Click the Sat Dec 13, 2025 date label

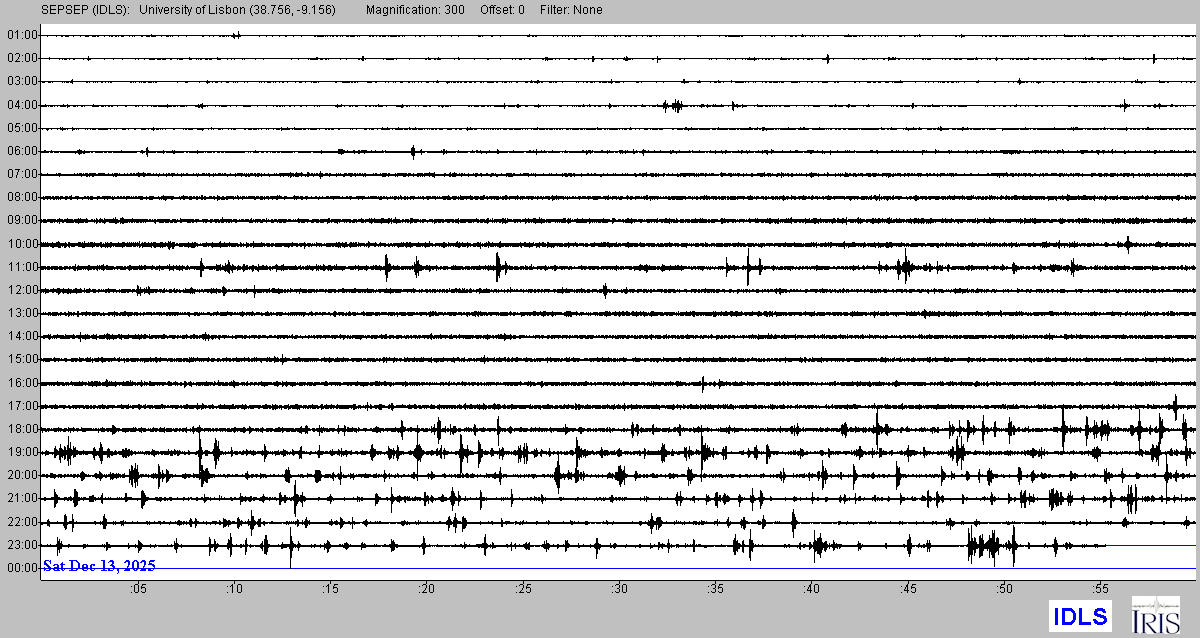point(99,566)
